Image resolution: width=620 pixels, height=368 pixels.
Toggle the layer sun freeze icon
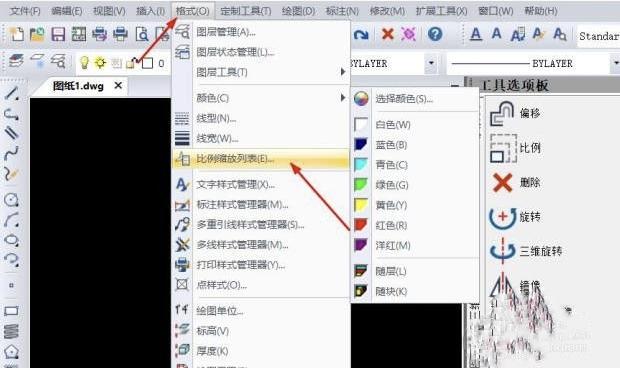[x=100, y=62]
